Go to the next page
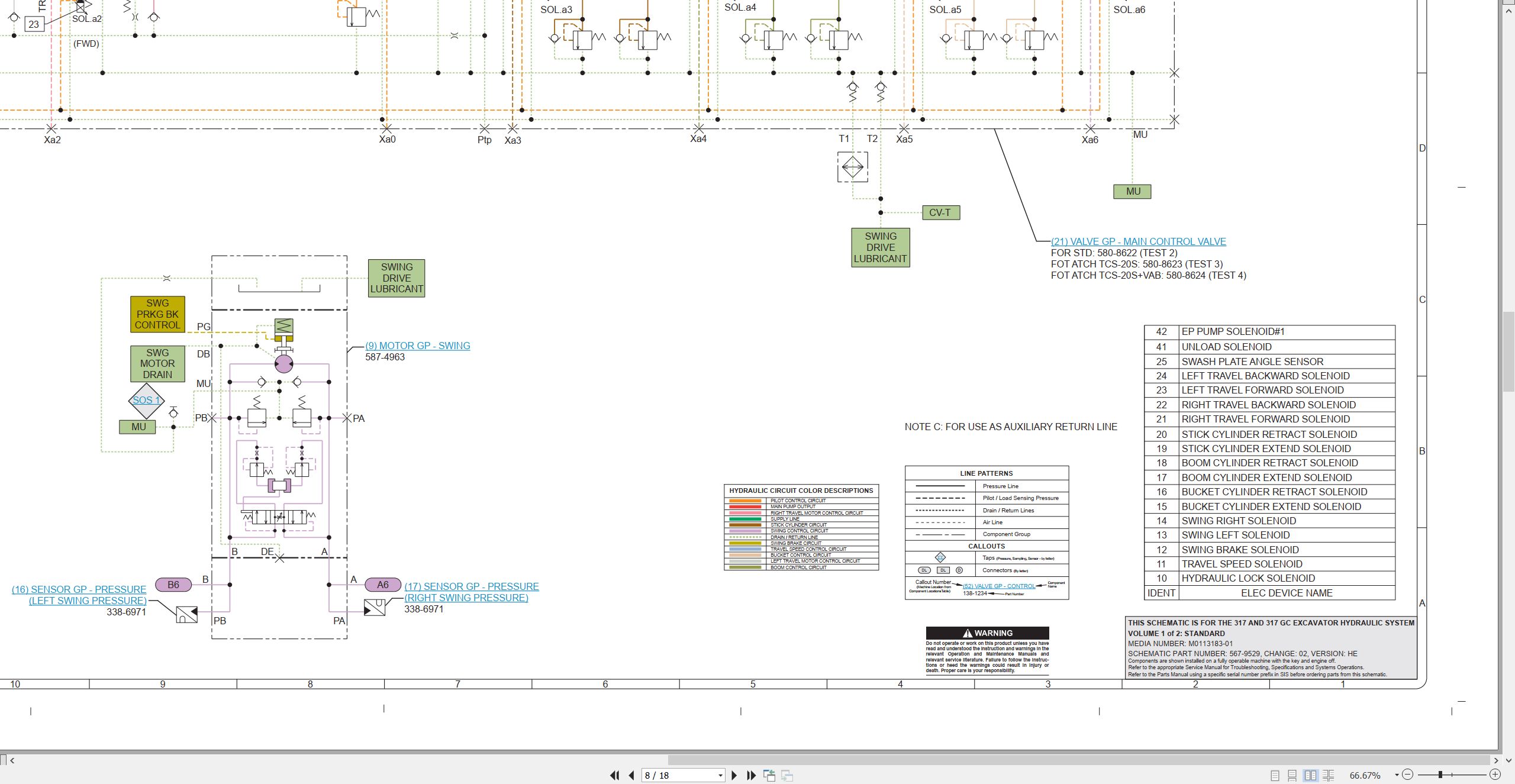The image size is (1515, 784). click(734, 775)
